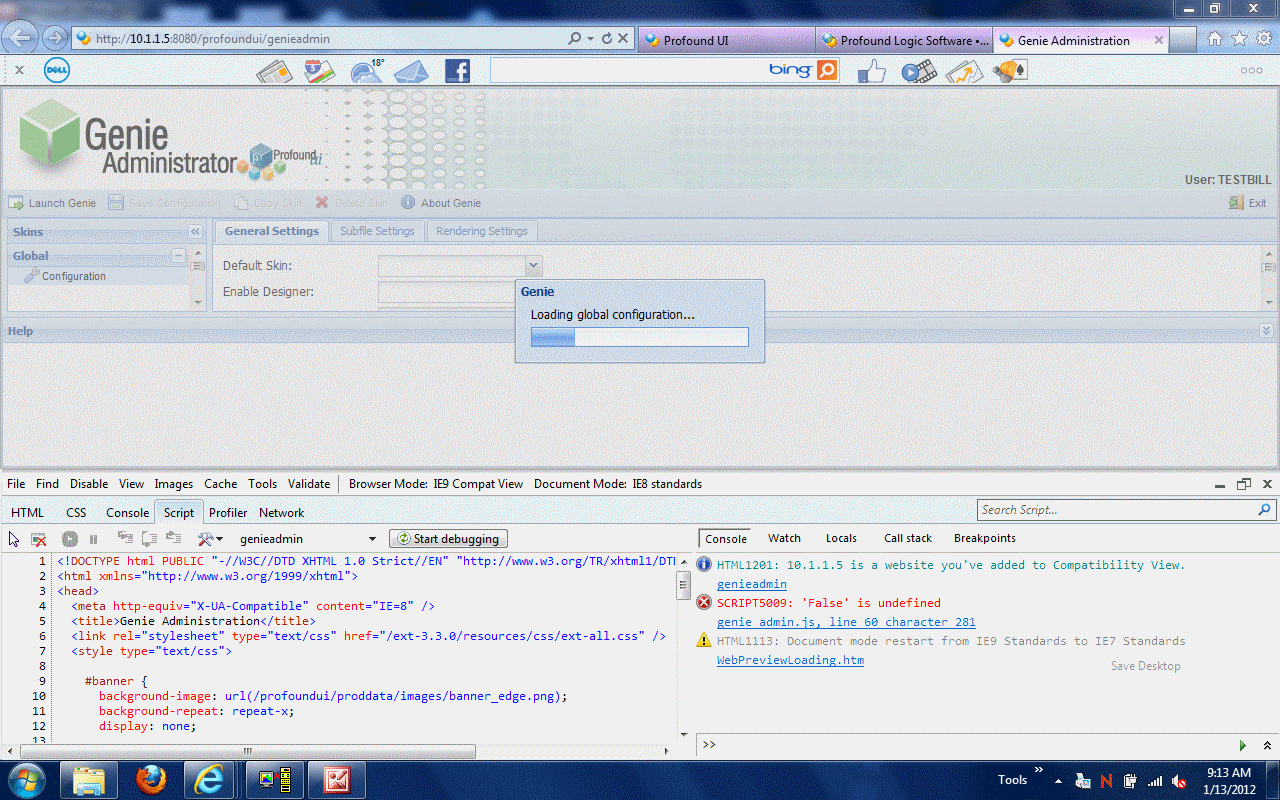Click the Step Into debugger icon

click(x=125, y=538)
